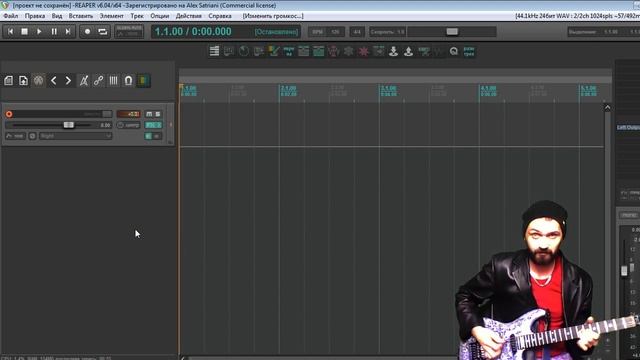Click the red star icon
The width and height of the screenshot is (640, 360).
pos(363,51)
